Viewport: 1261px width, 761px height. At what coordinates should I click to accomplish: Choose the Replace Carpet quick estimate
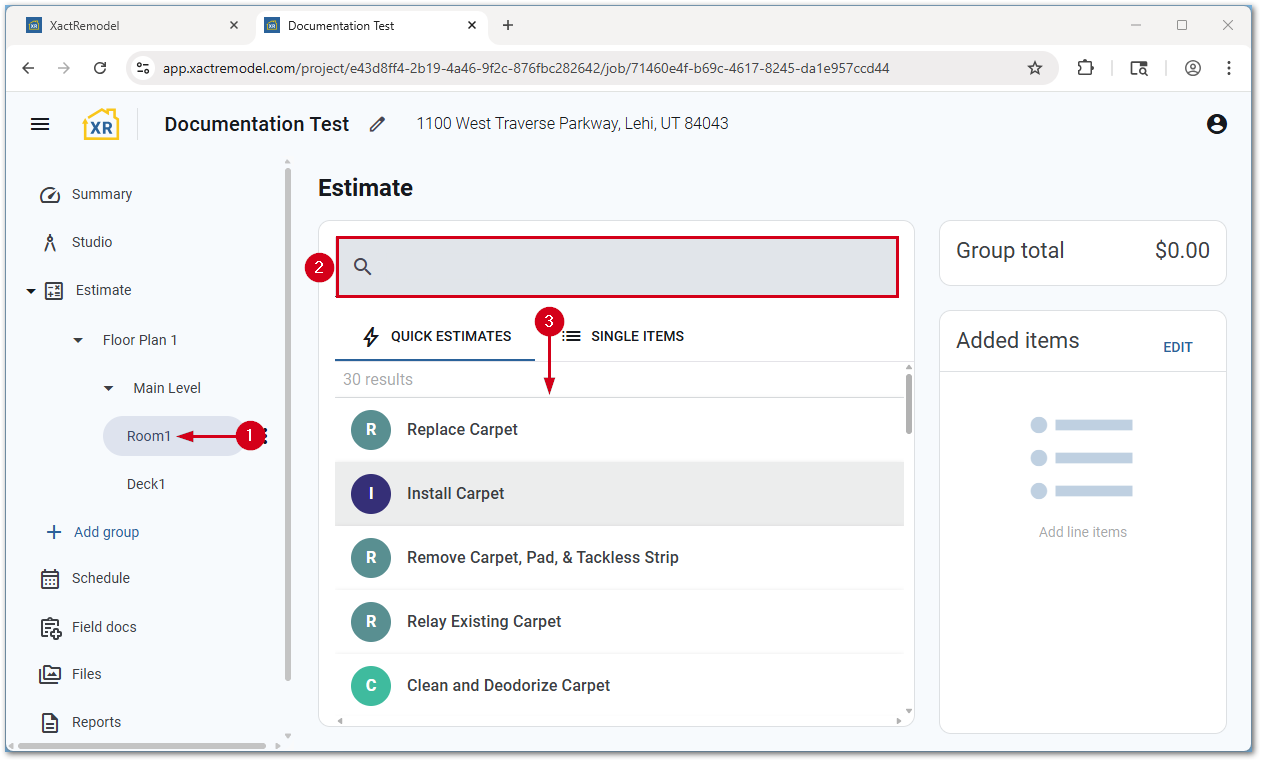462,430
